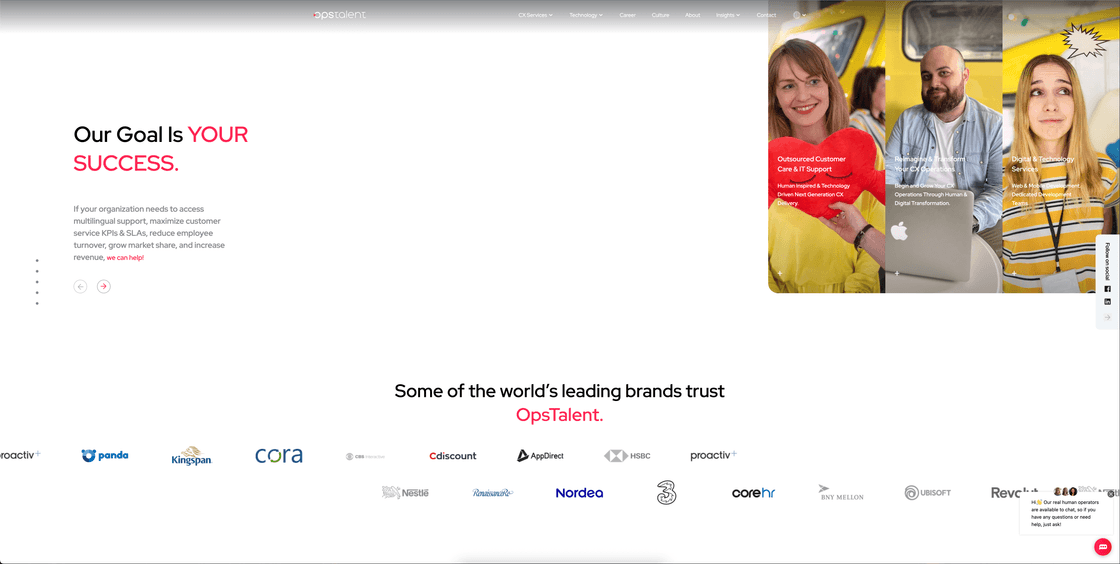
Task: Click the RenaissanceRe brand logo
Action: coord(492,493)
